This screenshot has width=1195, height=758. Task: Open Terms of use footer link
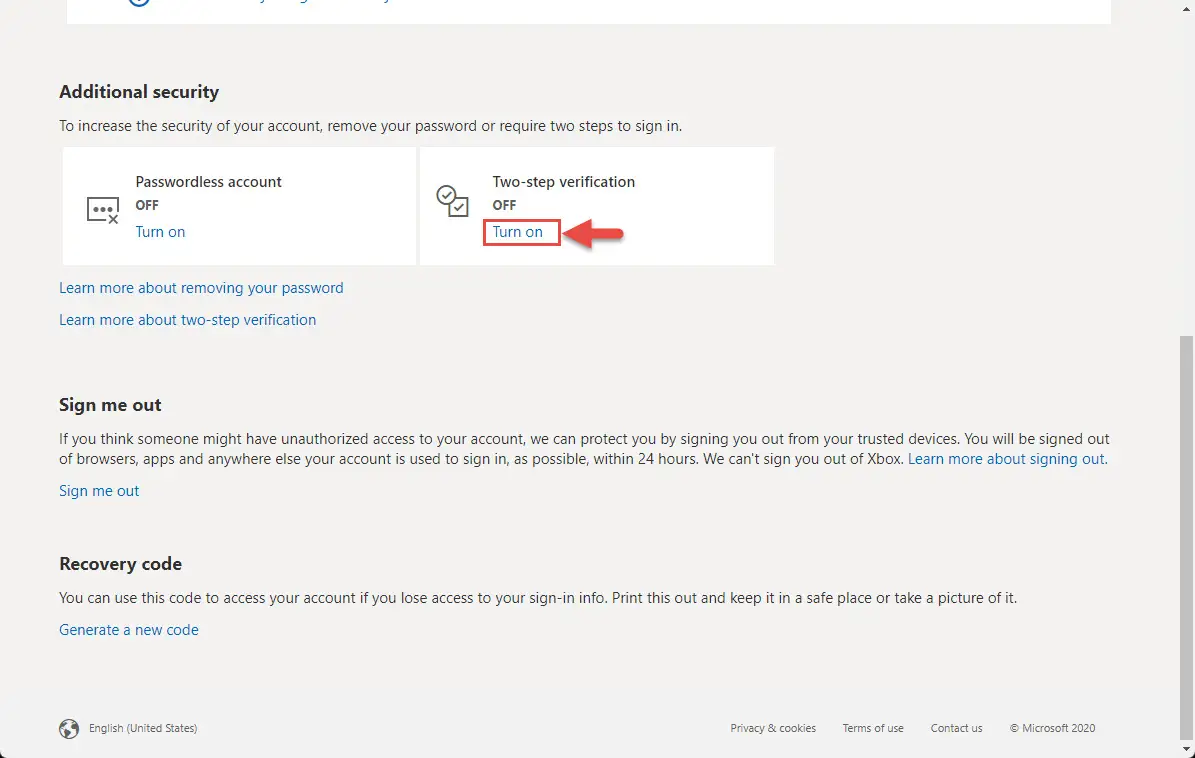pyautogui.click(x=873, y=728)
